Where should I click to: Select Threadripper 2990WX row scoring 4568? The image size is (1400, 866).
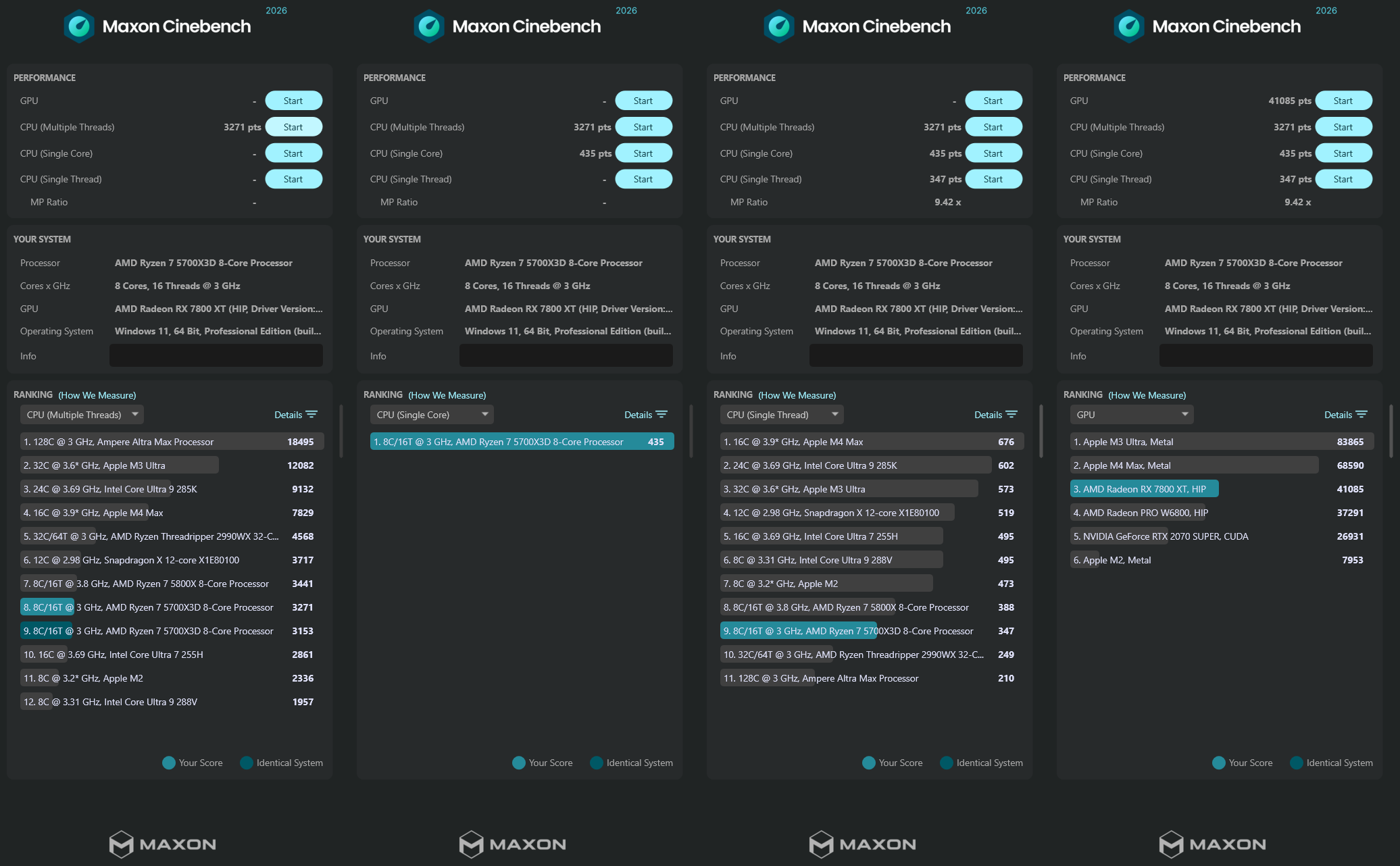pos(172,536)
